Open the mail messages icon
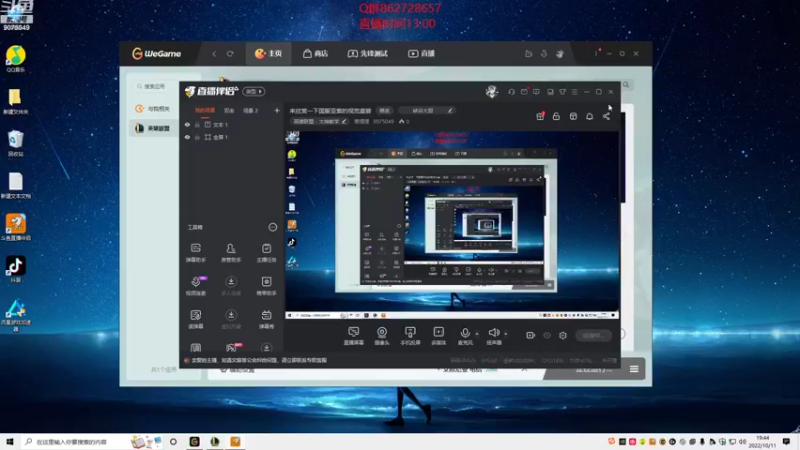Image resolution: width=800 pixels, height=450 pixels. pyautogui.click(x=524, y=92)
